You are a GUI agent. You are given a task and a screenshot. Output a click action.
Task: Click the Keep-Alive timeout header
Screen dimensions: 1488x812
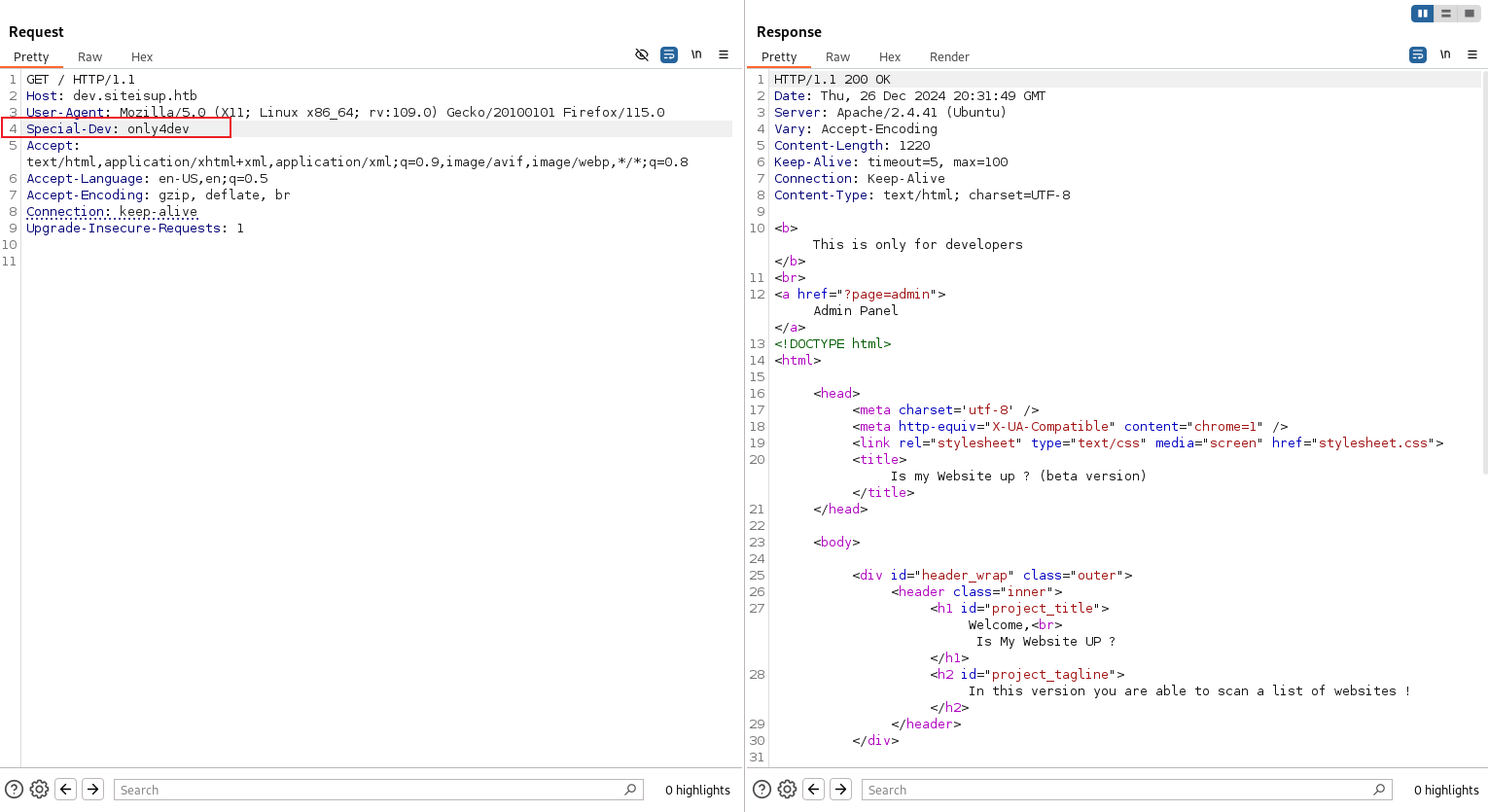tap(891, 161)
